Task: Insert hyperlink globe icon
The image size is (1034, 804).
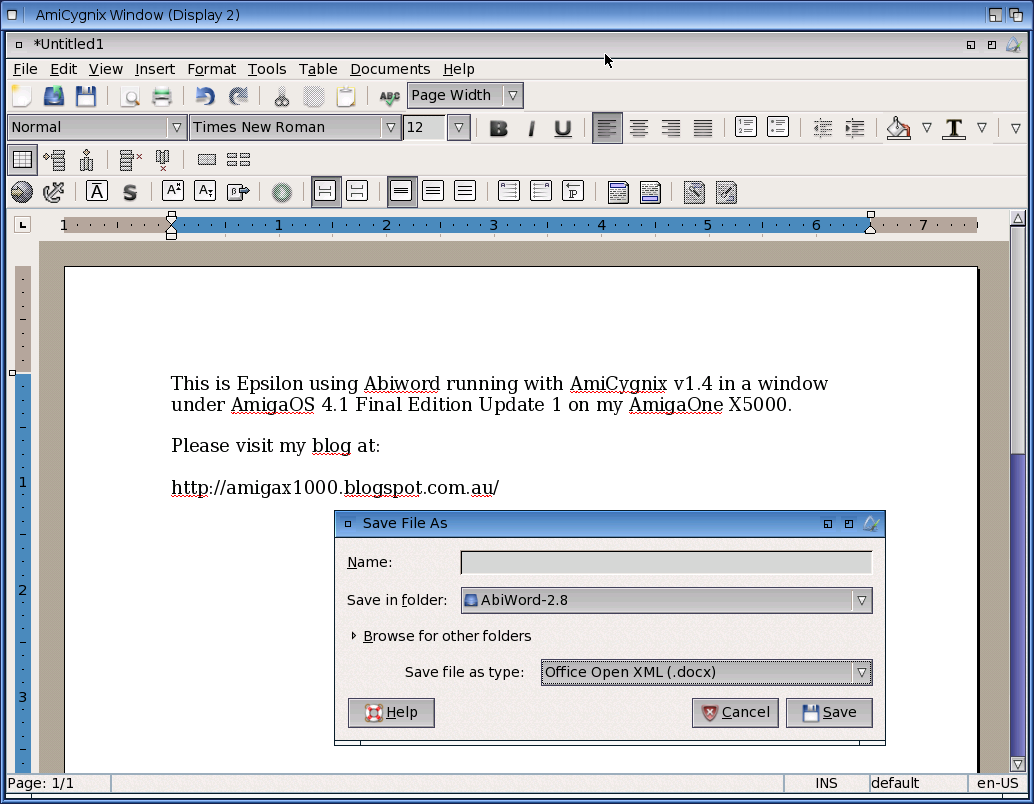Action: click(x=22, y=192)
